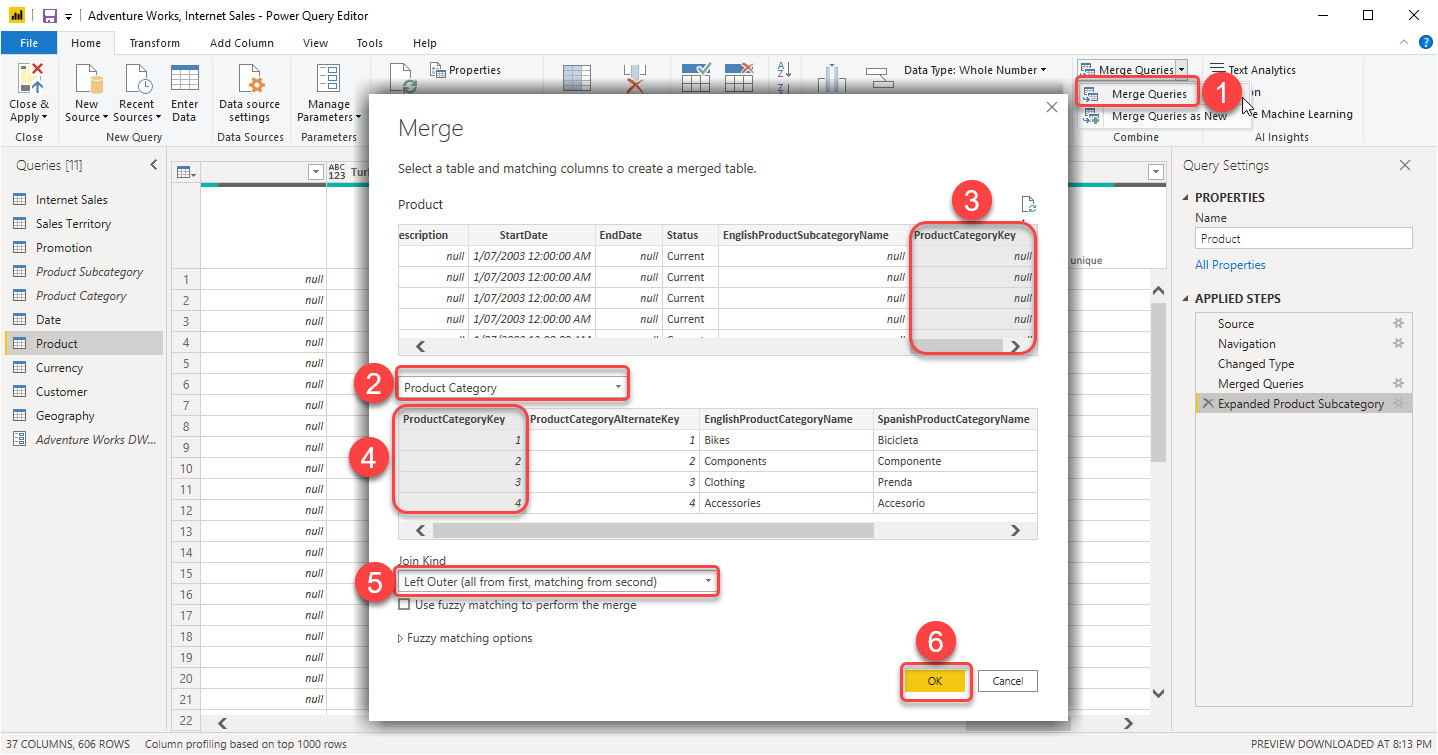Click the Save icon in title bar
Viewport: 1438px width, 755px height.
(x=50, y=16)
